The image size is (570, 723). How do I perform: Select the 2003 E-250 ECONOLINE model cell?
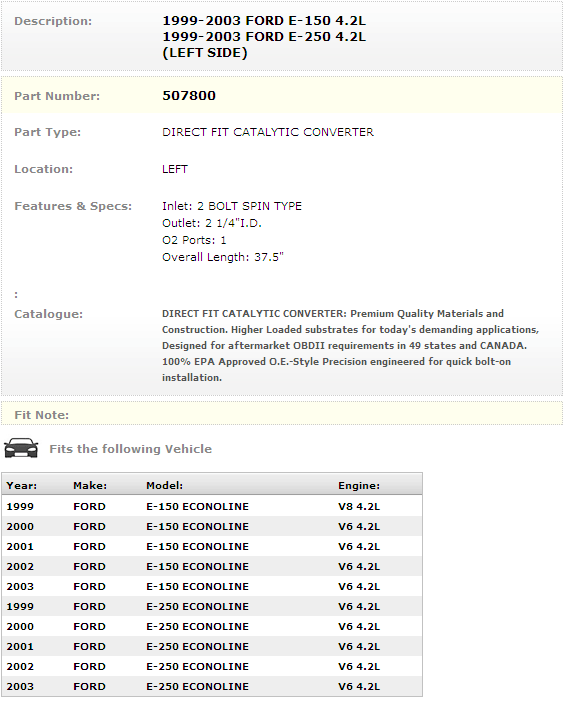point(197,687)
